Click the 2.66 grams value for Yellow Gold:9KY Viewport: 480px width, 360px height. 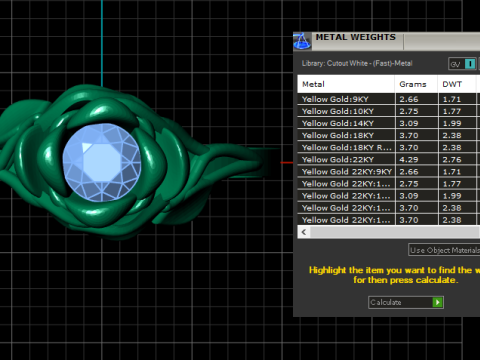point(409,99)
